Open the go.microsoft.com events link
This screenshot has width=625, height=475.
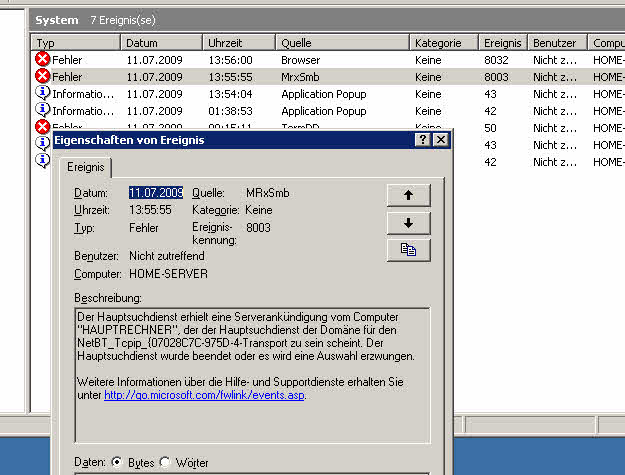(204, 395)
